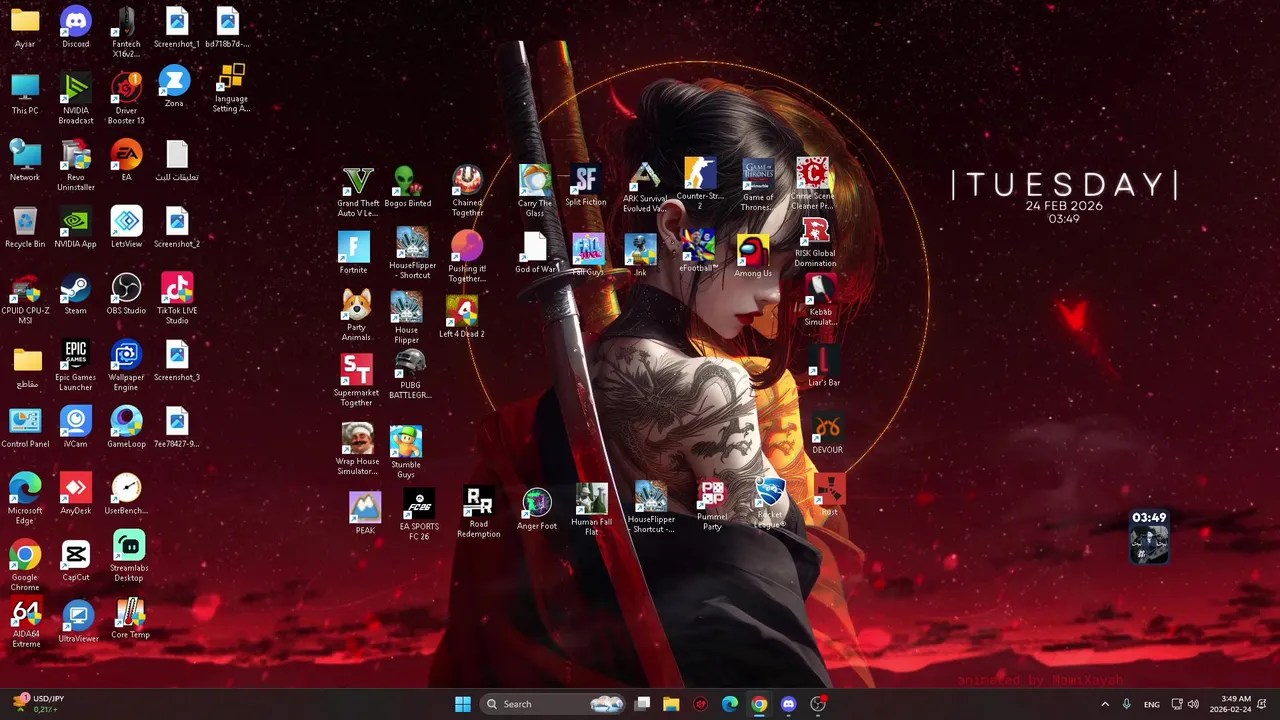Open the AnyDesk shortcut

pos(75,494)
